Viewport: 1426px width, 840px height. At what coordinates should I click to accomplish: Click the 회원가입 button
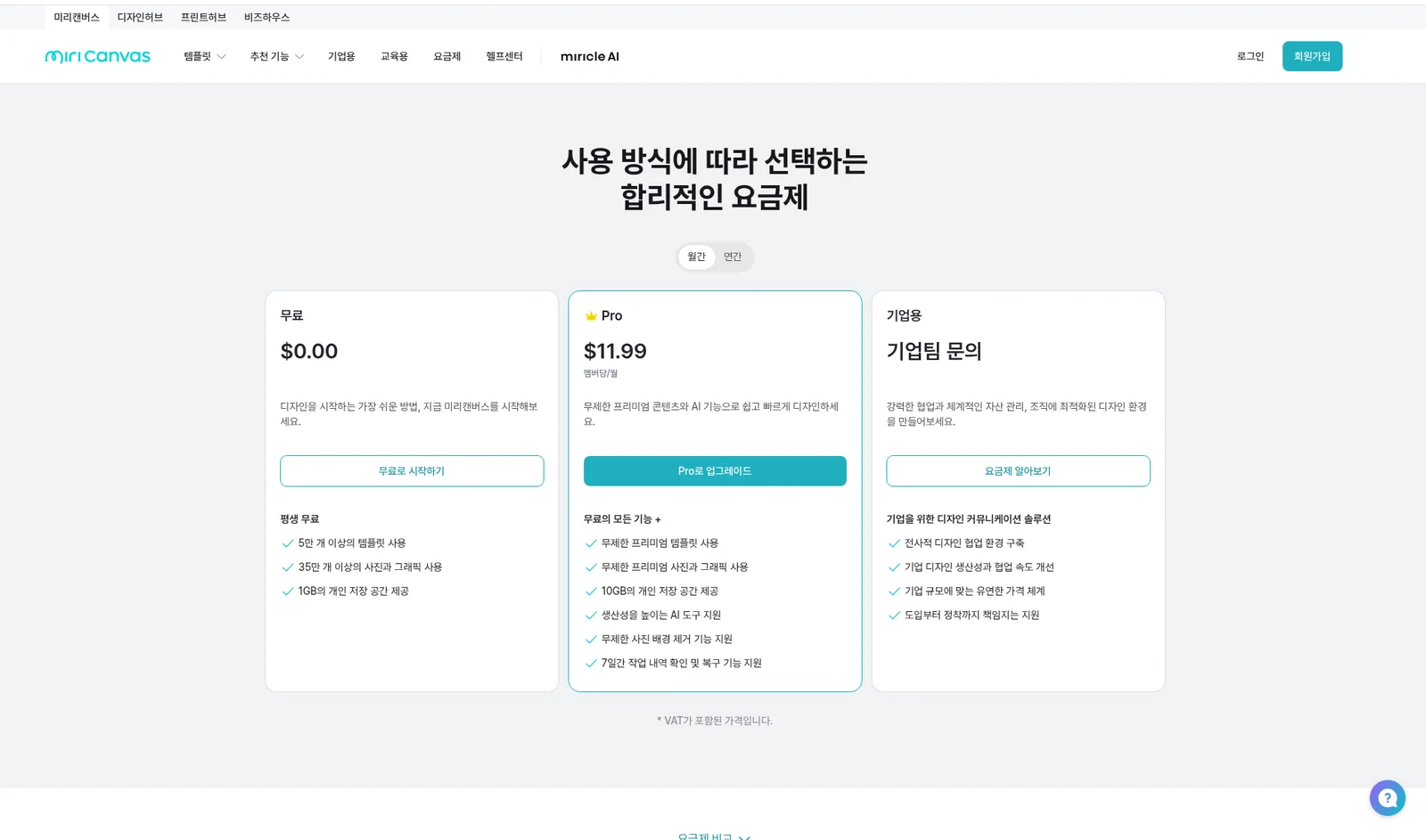click(1312, 56)
